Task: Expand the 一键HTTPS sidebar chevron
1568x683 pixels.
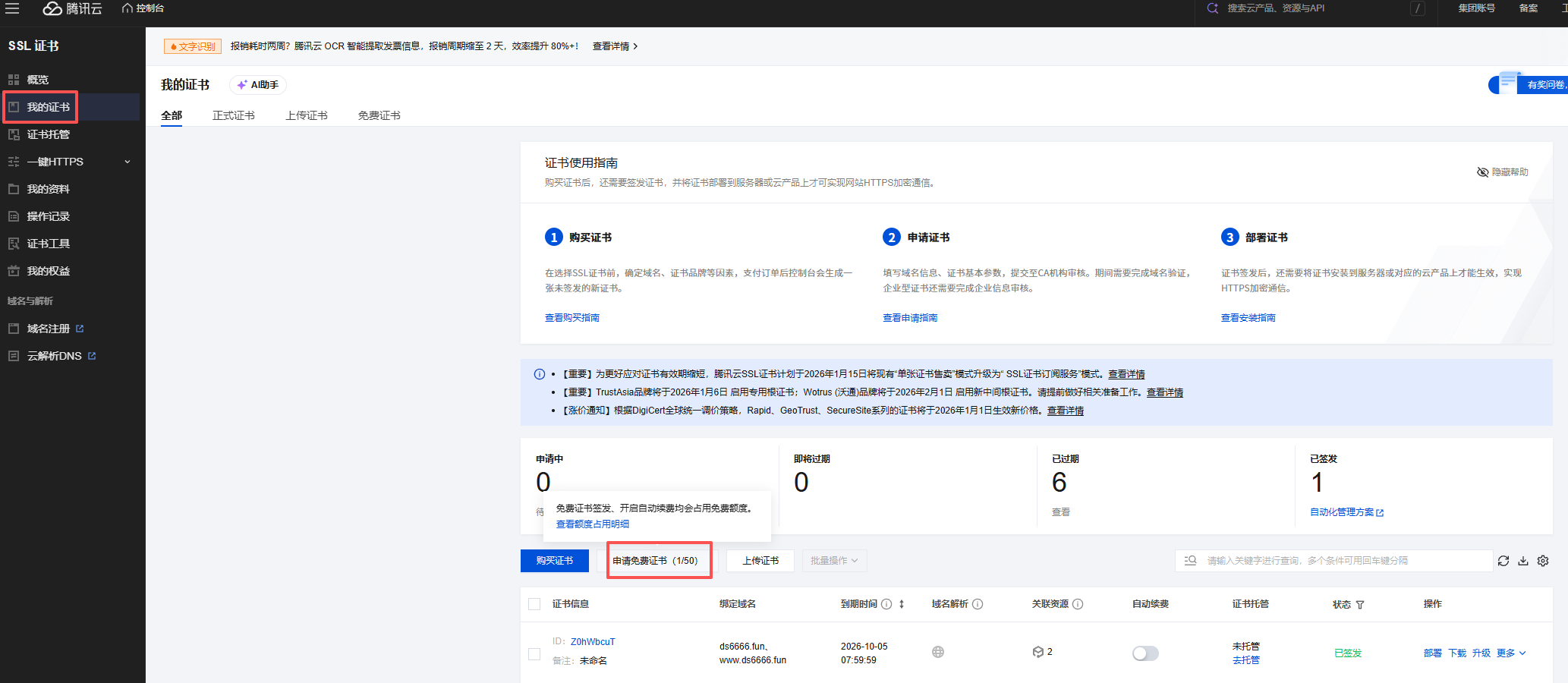Action: [128, 162]
